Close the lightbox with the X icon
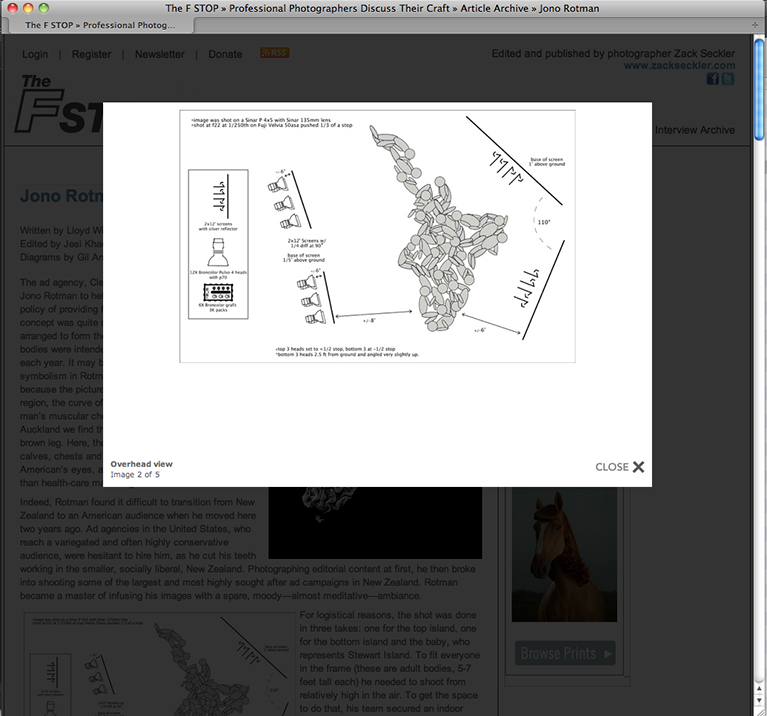767x716 pixels. coord(638,467)
